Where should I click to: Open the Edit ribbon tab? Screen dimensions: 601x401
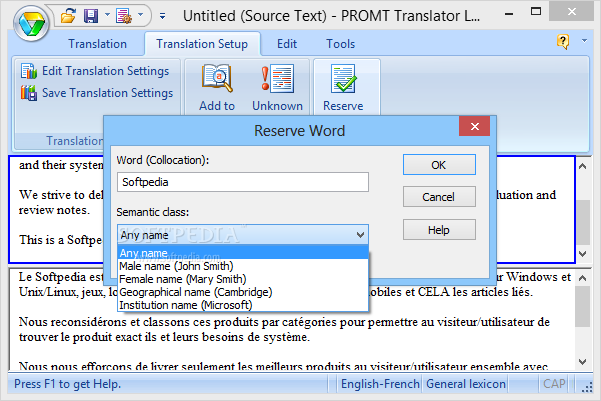click(287, 44)
